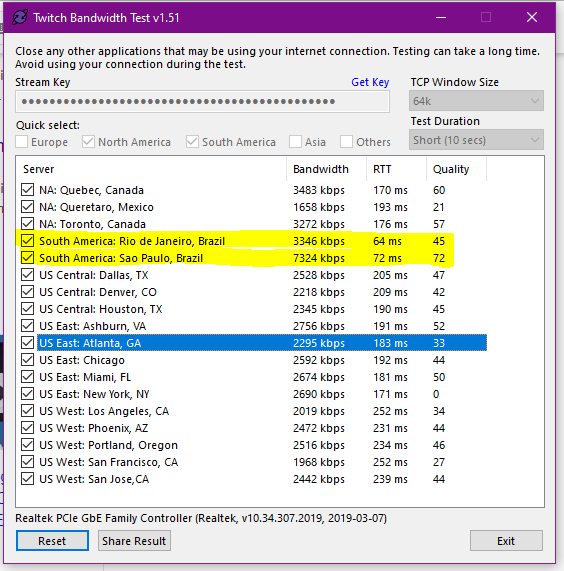Uncheck the US West: San Francisco, CA checkbox
564x571 pixels.
tap(27, 462)
